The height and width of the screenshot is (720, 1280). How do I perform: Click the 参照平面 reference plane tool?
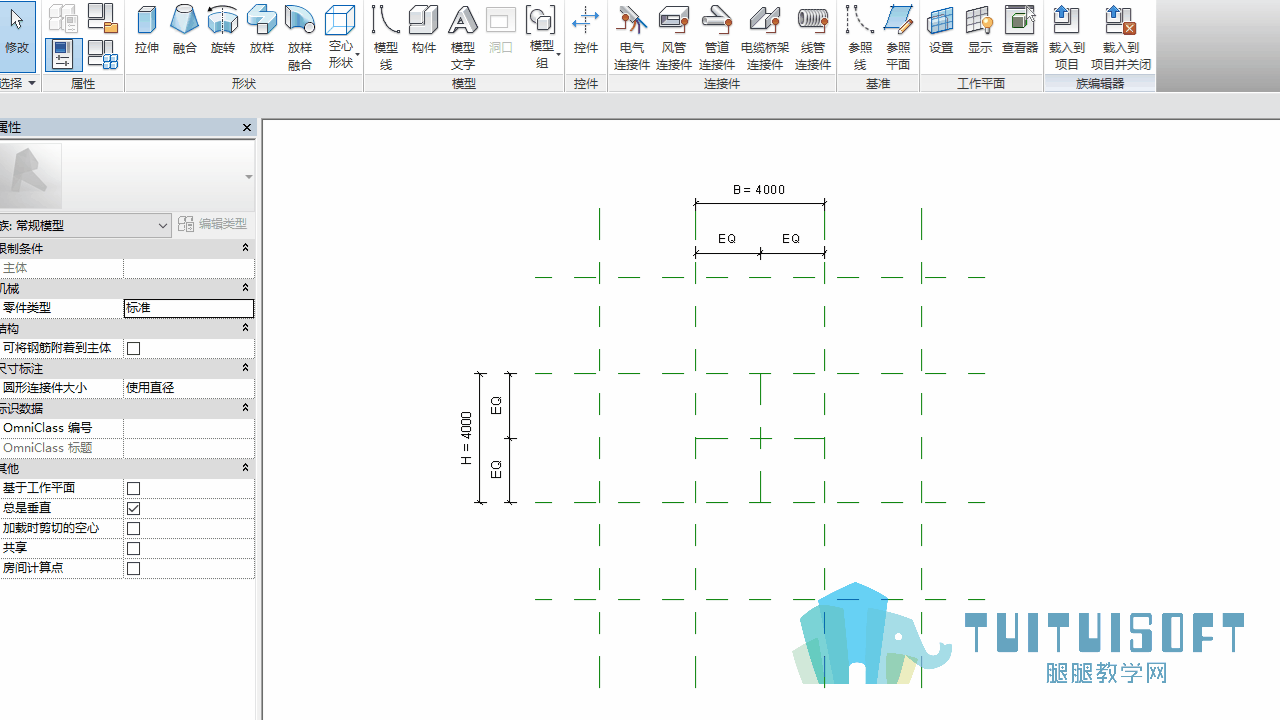[x=898, y=38]
